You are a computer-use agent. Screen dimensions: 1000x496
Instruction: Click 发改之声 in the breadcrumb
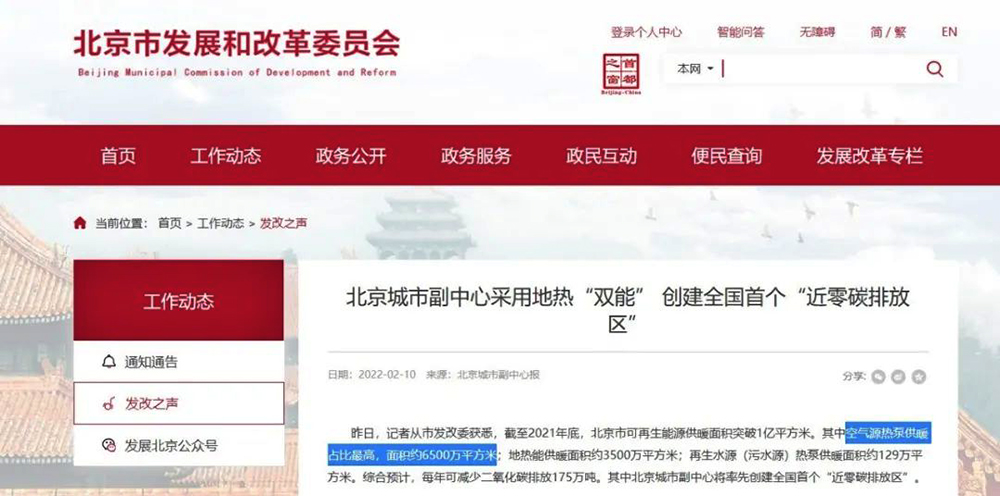(283, 223)
